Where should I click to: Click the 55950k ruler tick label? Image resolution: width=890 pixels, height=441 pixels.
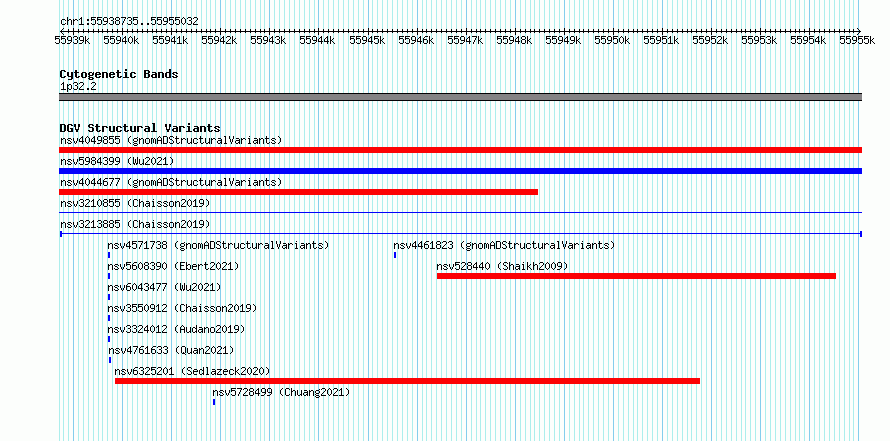click(612, 40)
